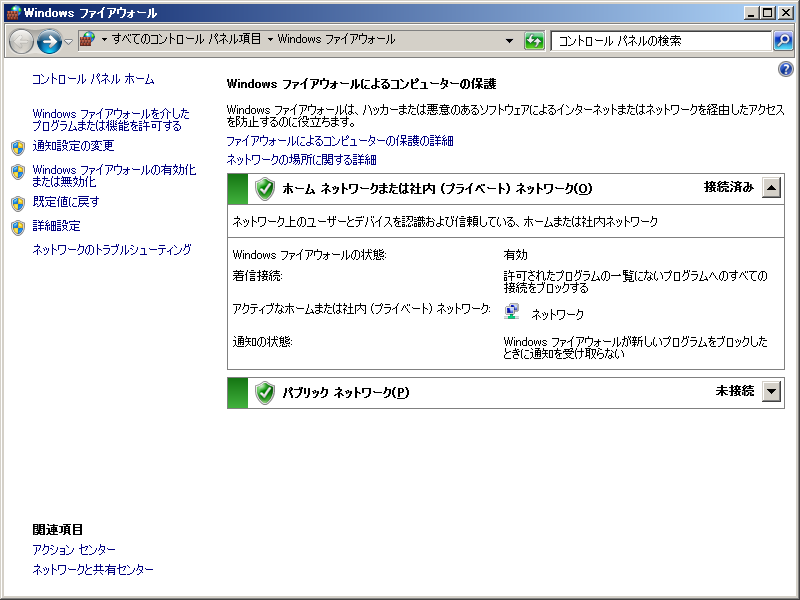Image resolution: width=800 pixels, height=600 pixels.
Task: Click 着信接続: label
Action: pyautogui.click(x=257, y=276)
